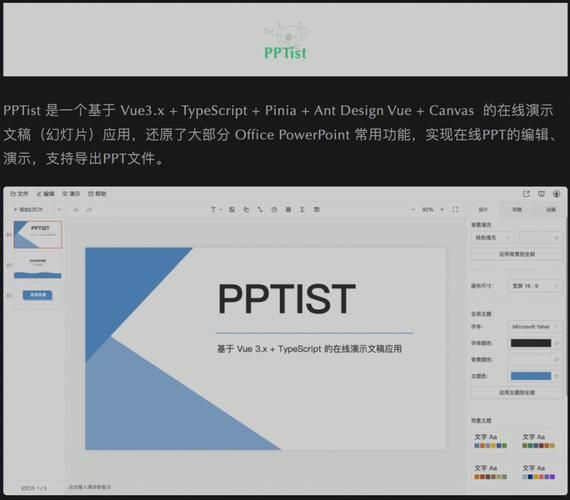Click the dark blue triangle shape on slide

pos(120,284)
